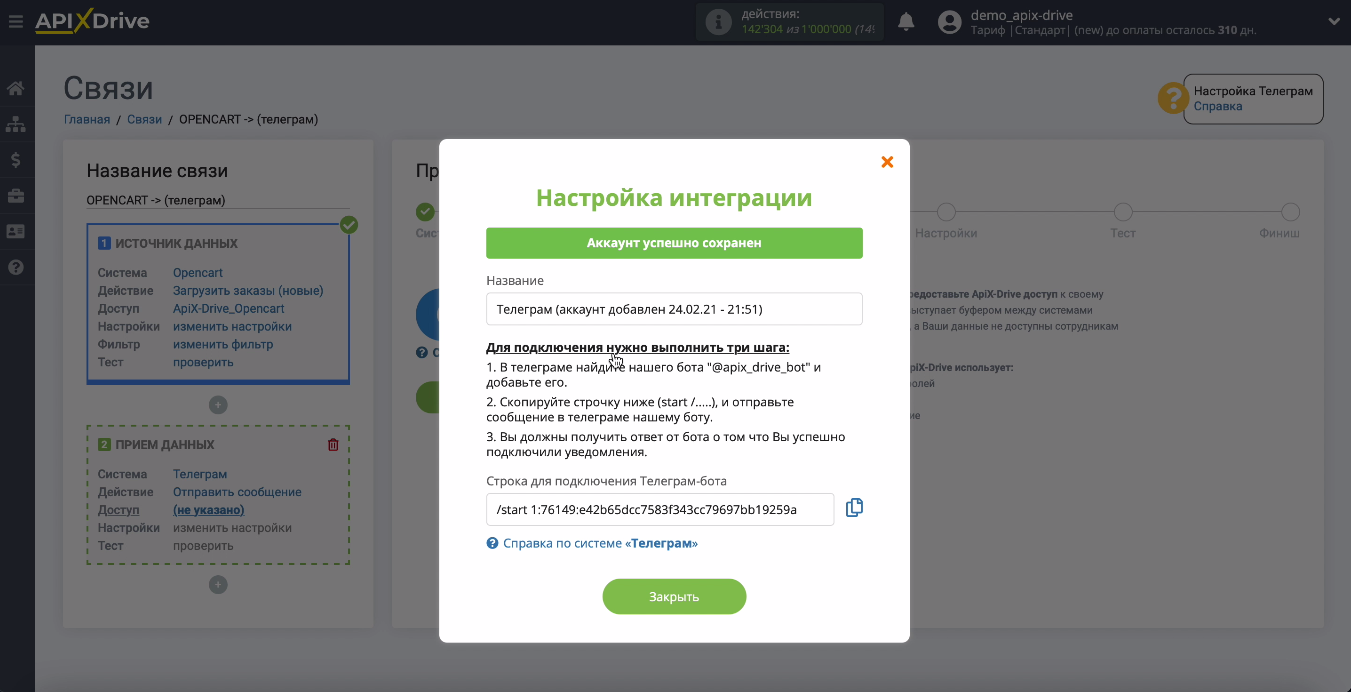
Task: Click the Настройка интеграции dialog heading
Action: pos(674,197)
